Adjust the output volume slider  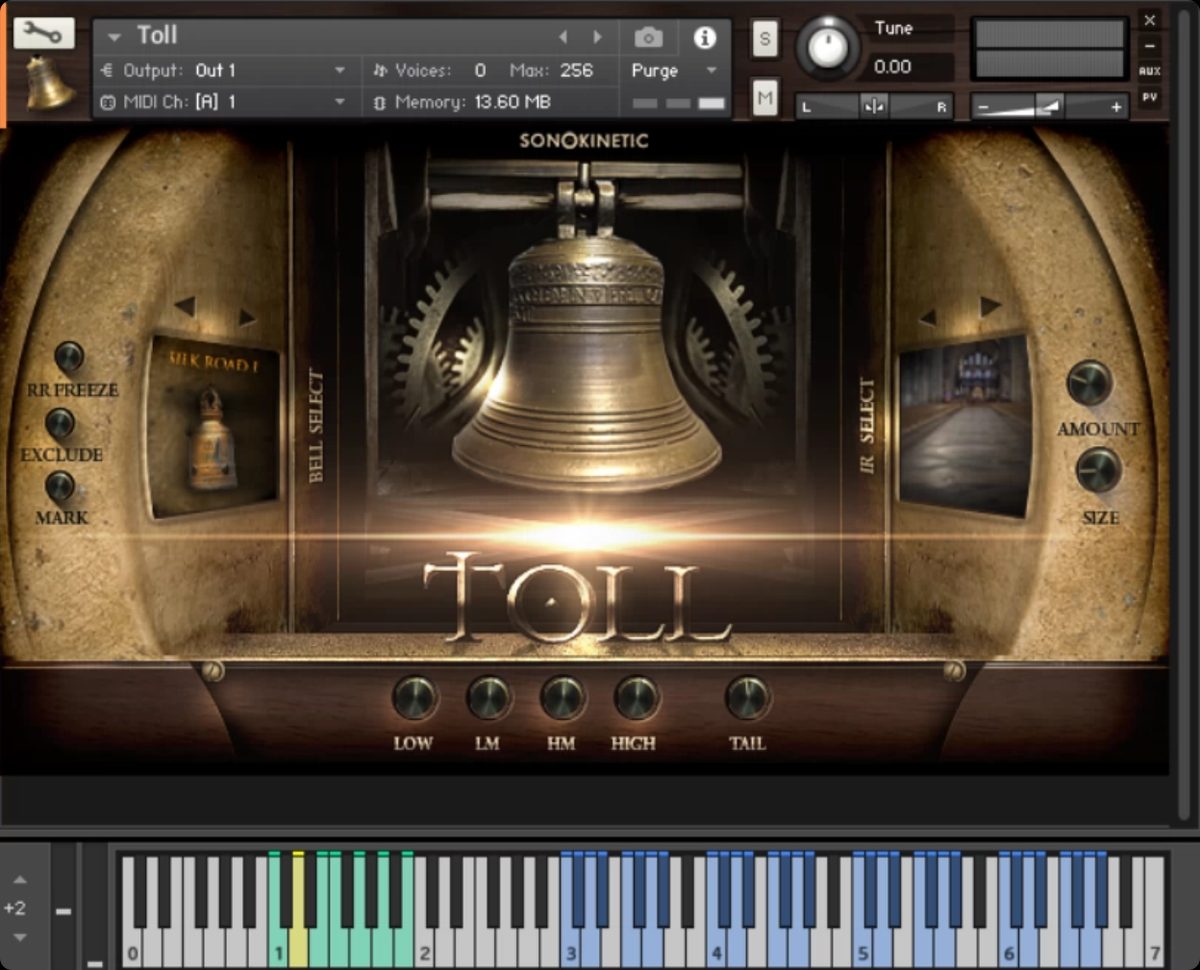coord(1050,106)
